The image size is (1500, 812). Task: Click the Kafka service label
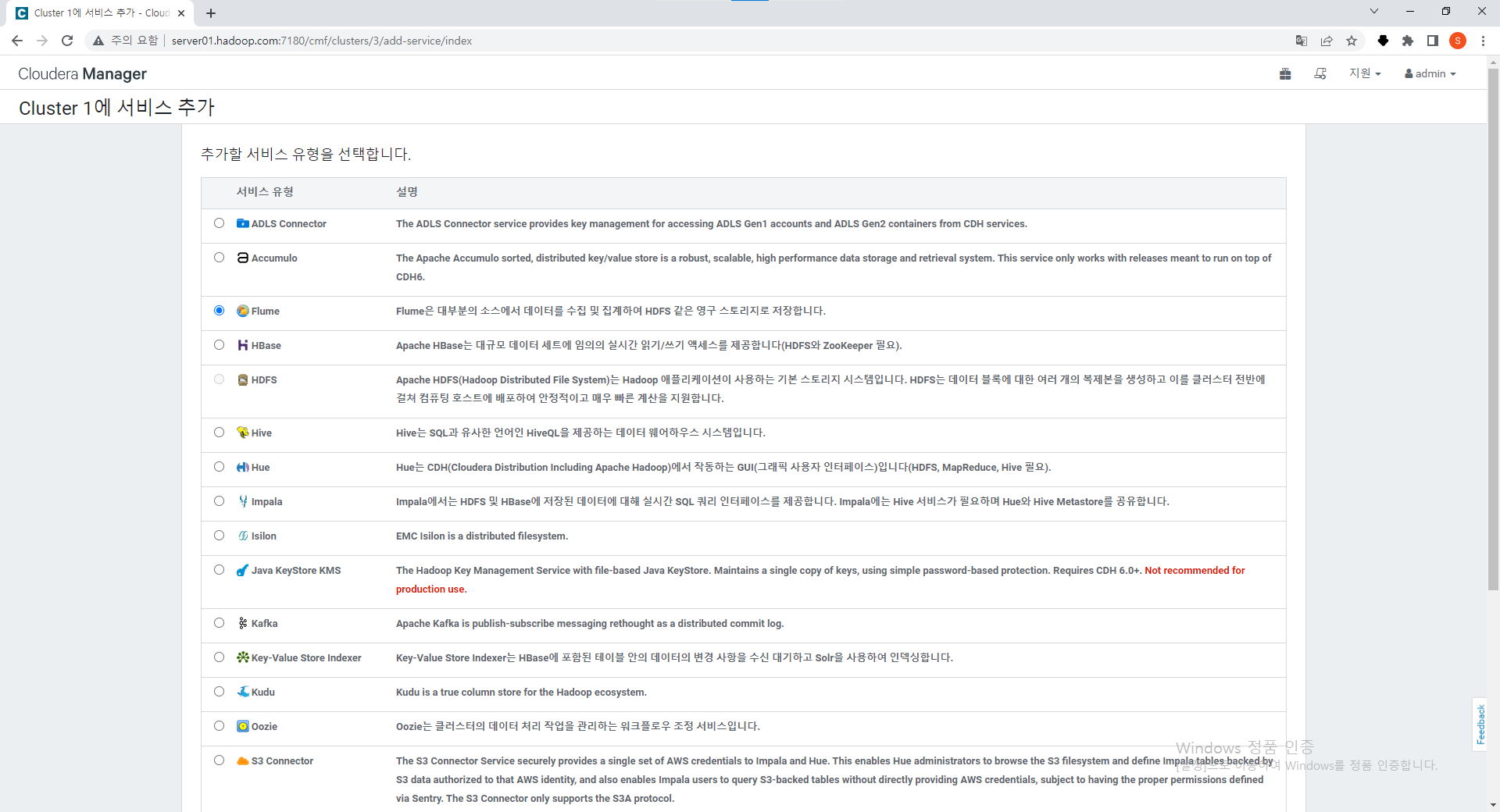[x=264, y=623]
